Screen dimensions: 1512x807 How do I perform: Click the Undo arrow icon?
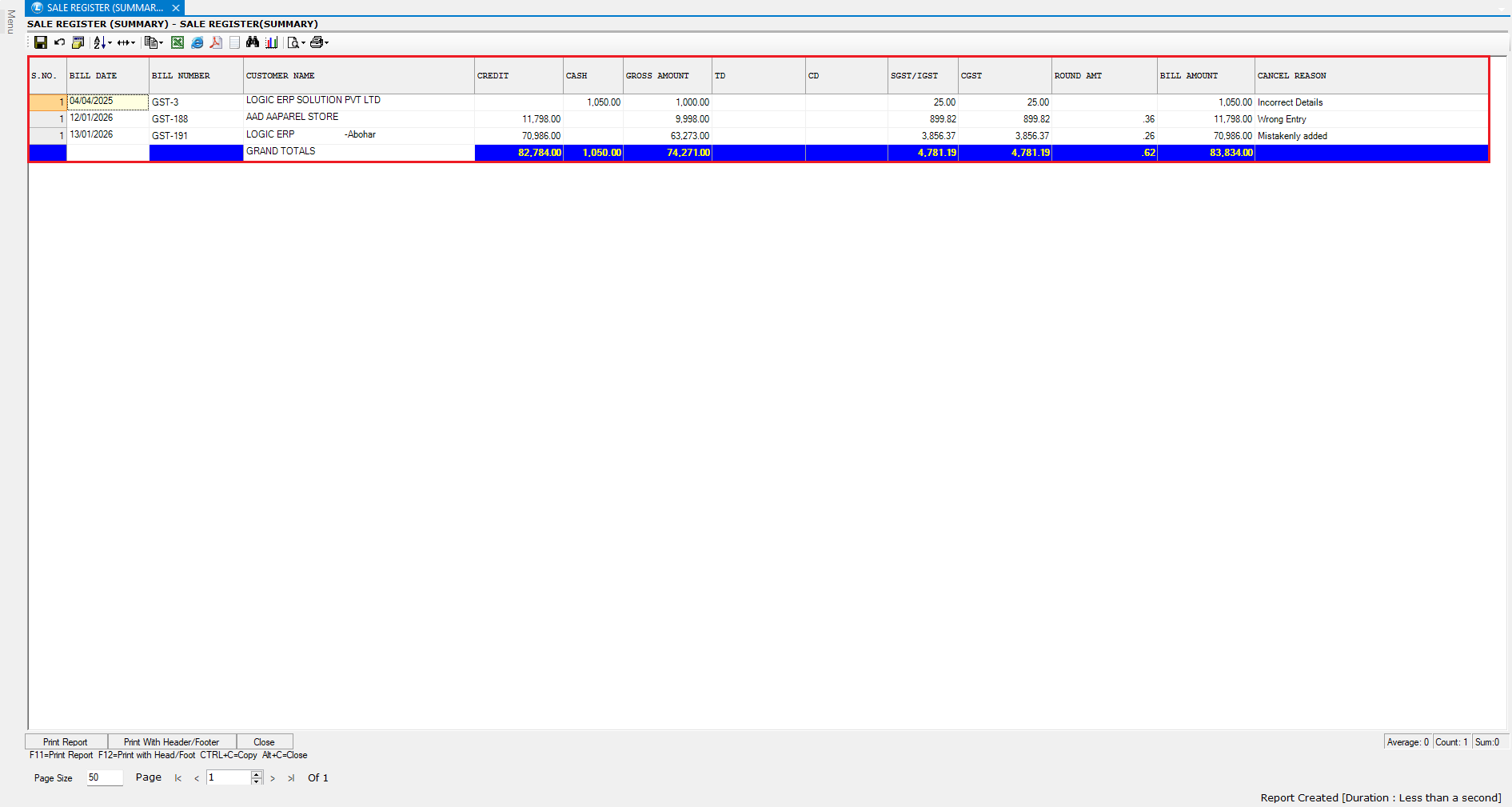click(x=59, y=43)
